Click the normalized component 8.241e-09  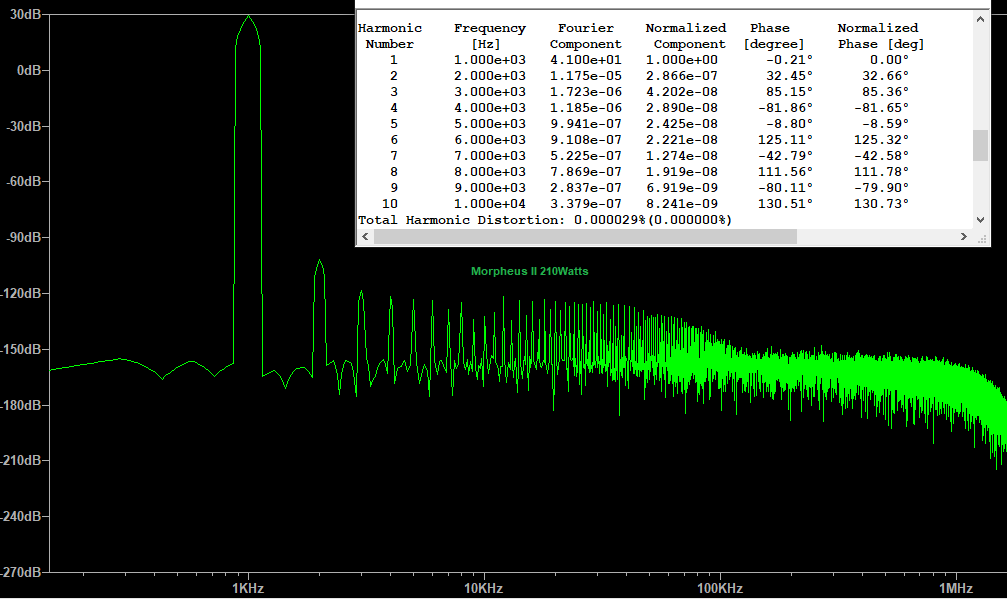(681, 204)
